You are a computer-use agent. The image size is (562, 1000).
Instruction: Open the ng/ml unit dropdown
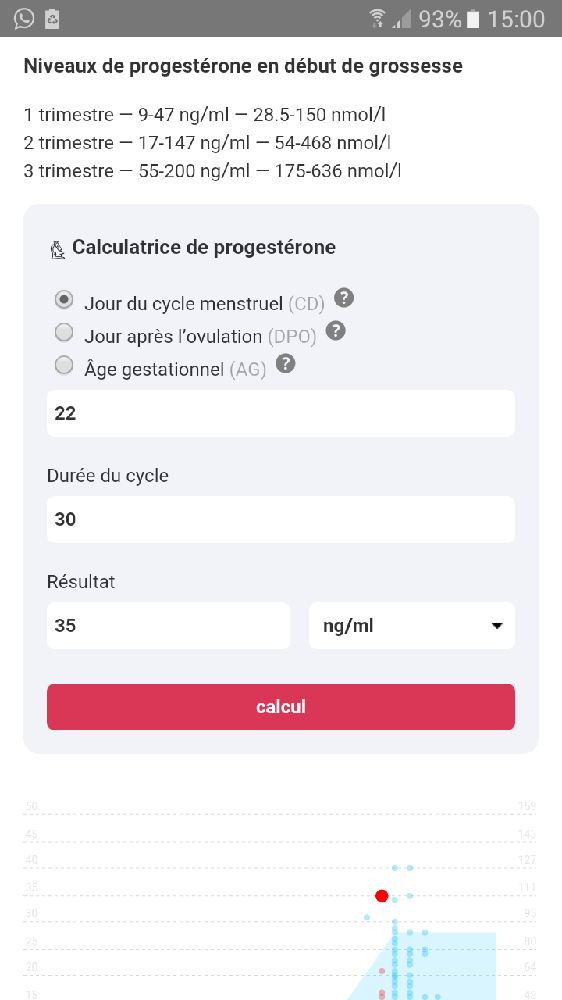tap(411, 626)
